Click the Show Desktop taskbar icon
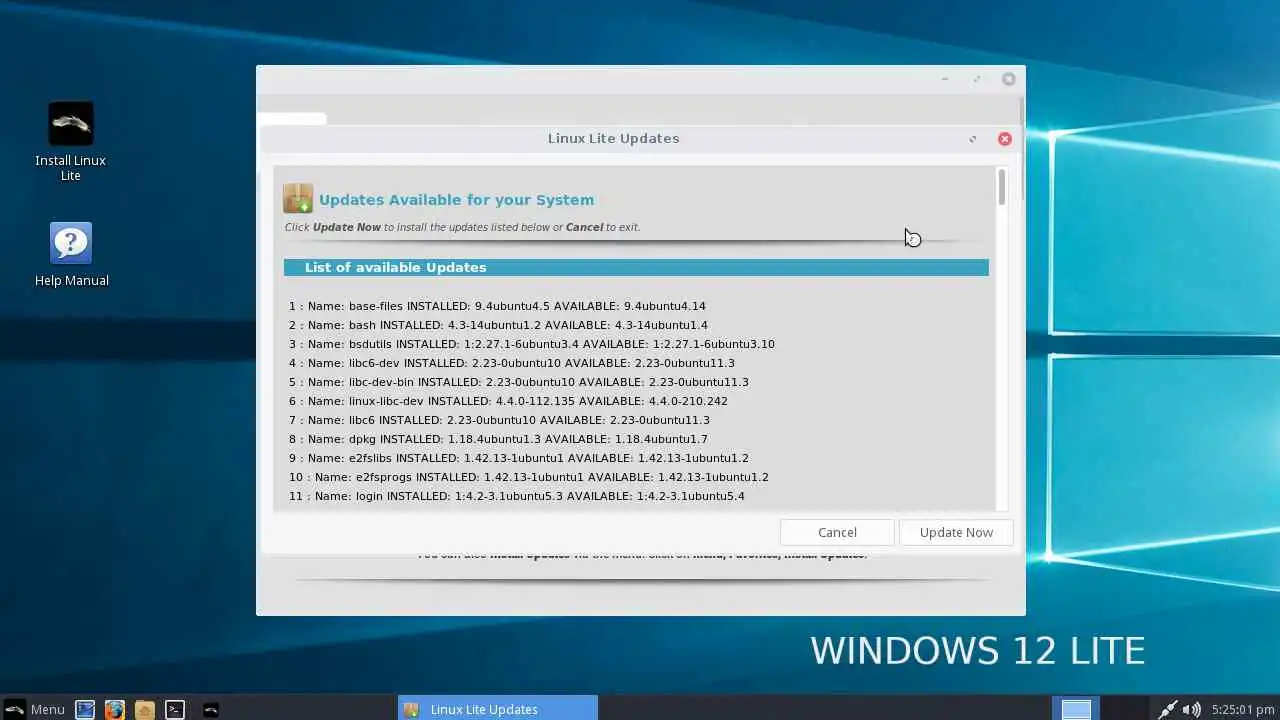Viewport: 1280px width, 720px height. [85, 709]
